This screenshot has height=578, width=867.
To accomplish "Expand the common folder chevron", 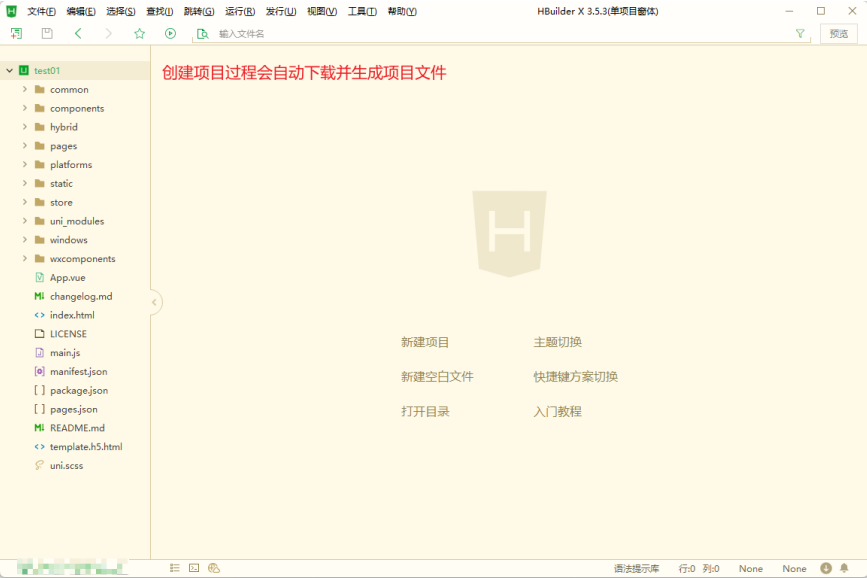I will tap(24, 89).
